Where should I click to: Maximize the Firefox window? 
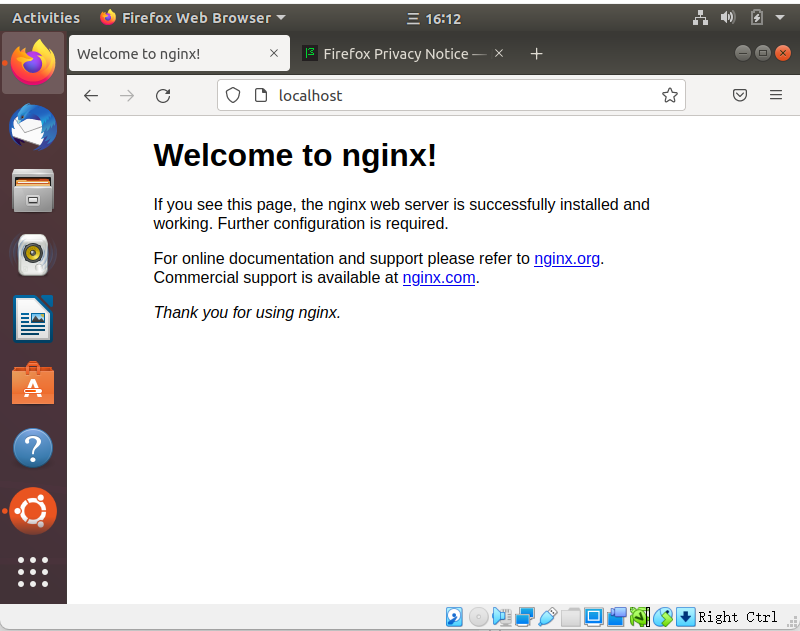coord(762,53)
